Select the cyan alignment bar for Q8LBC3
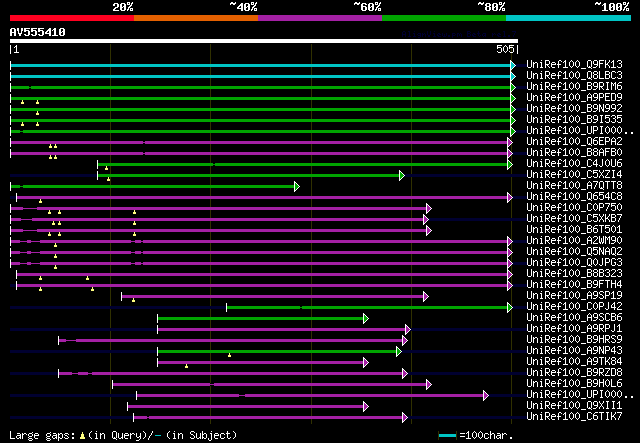 (x=260, y=76)
